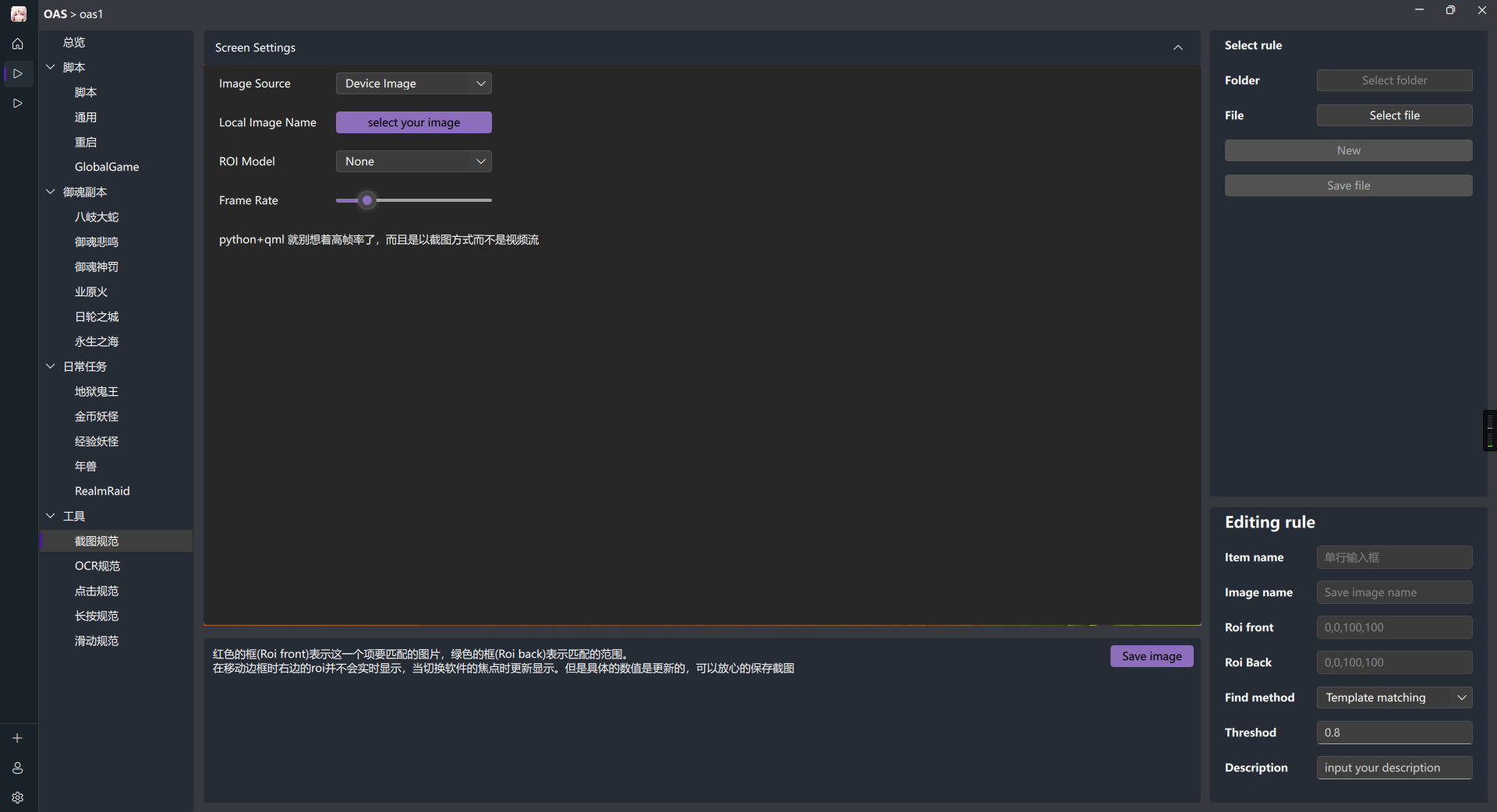
Task: Collapse the 工具 tree group
Action: (x=51, y=516)
